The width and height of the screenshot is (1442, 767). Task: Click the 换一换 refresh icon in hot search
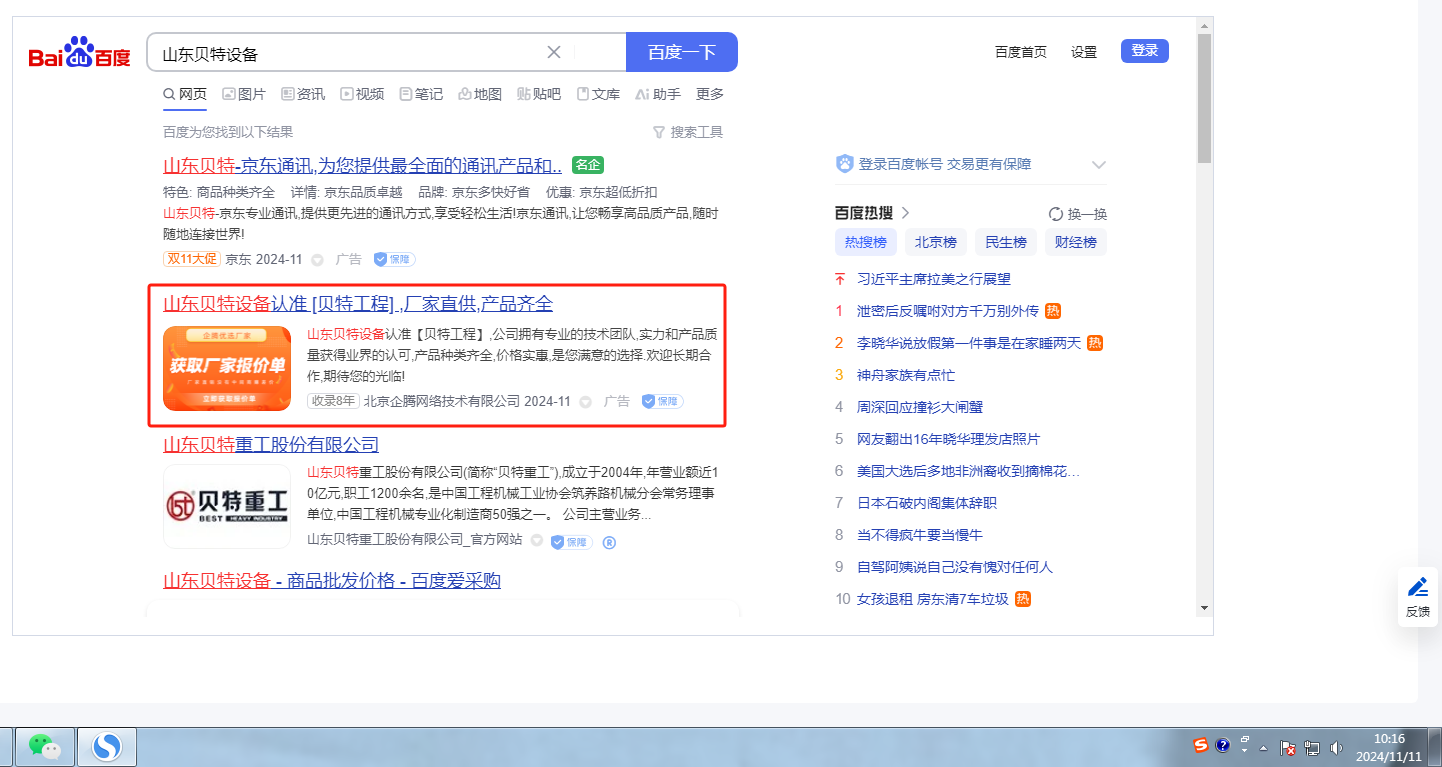[1055, 214]
